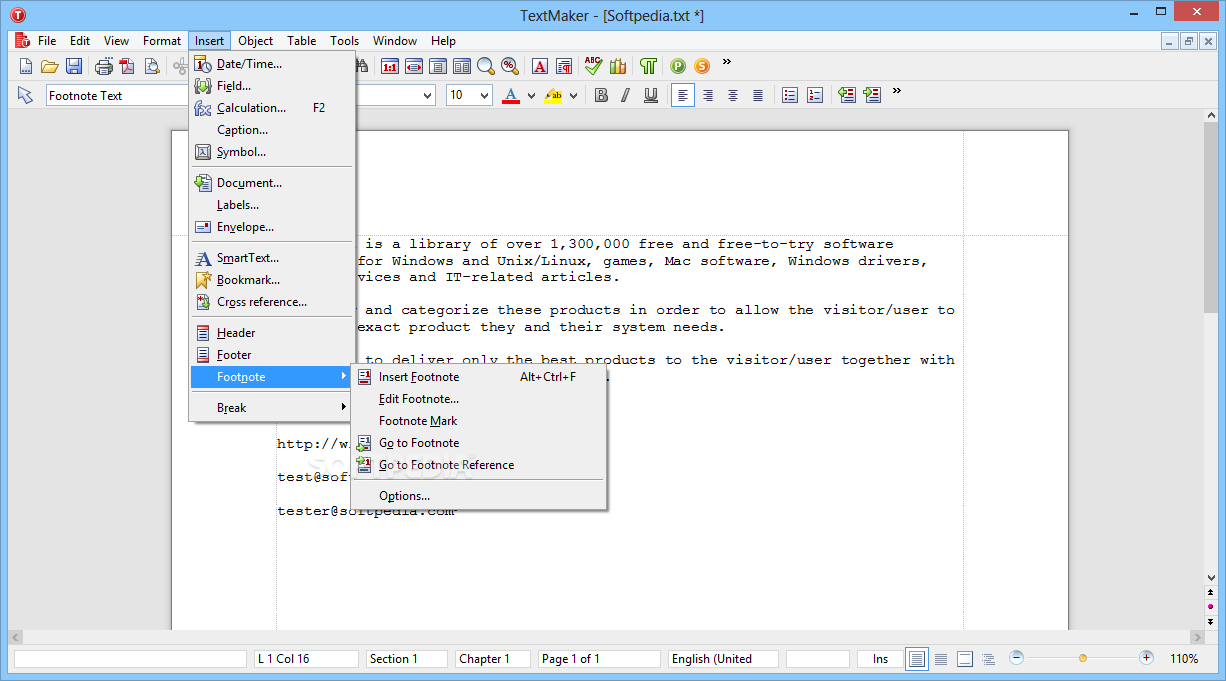The image size is (1226, 681).
Task: Toggle formatting marks green pilcrow icon
Action: click(x=649, y=67)
